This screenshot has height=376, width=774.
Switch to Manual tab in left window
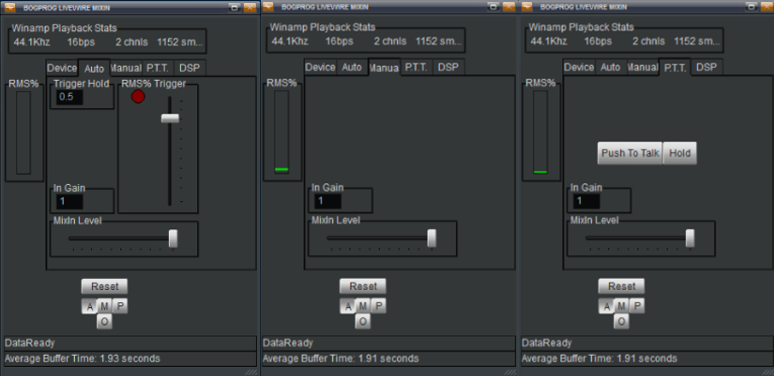[x=126, y=68]
